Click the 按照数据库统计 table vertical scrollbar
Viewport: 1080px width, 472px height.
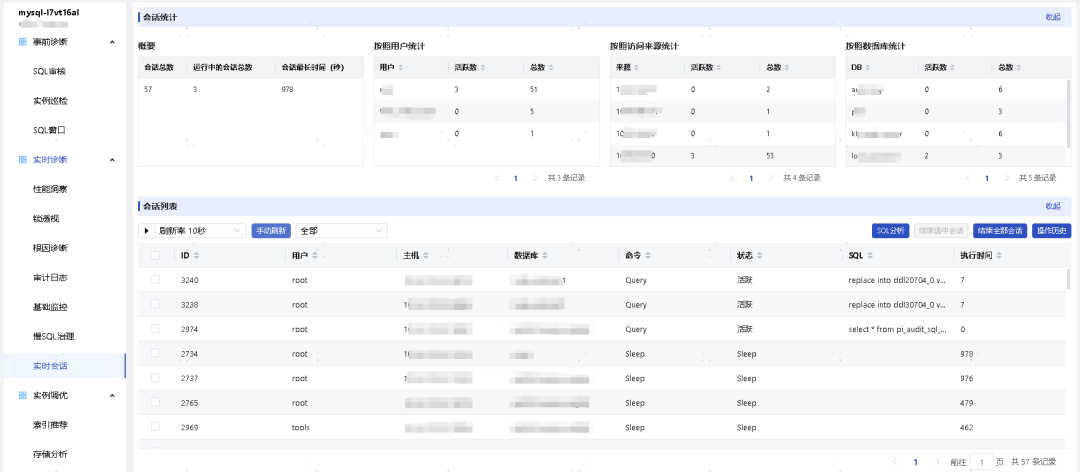tap(1069, 114)
